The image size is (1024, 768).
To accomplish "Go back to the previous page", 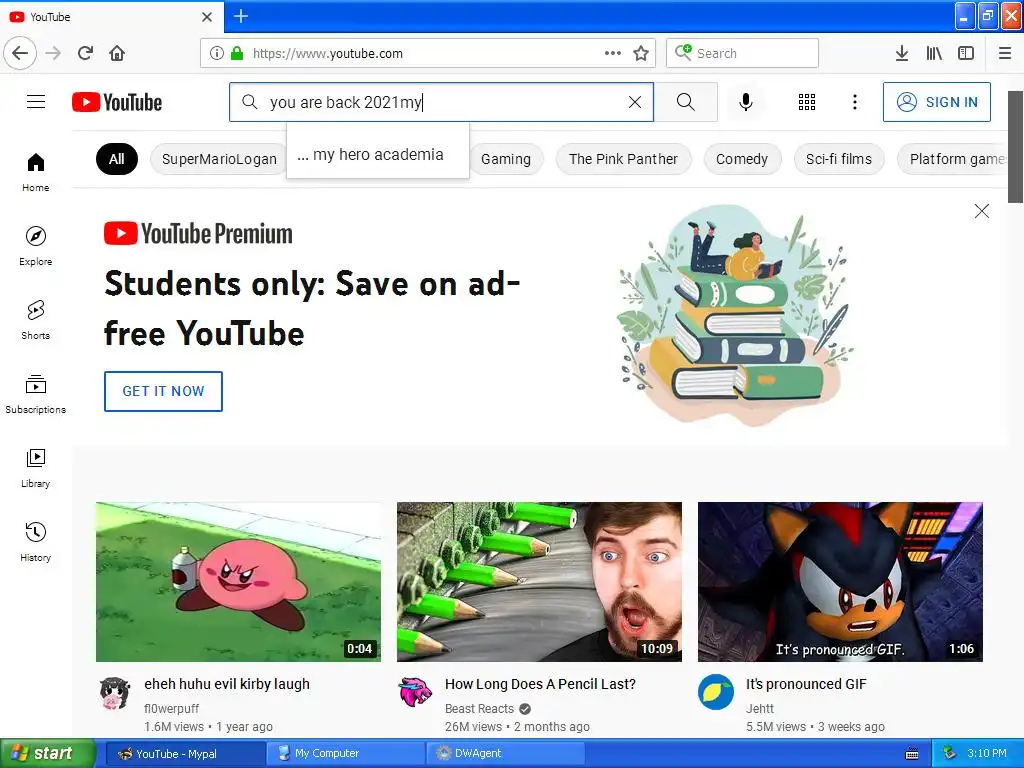I will click(20, 53).
